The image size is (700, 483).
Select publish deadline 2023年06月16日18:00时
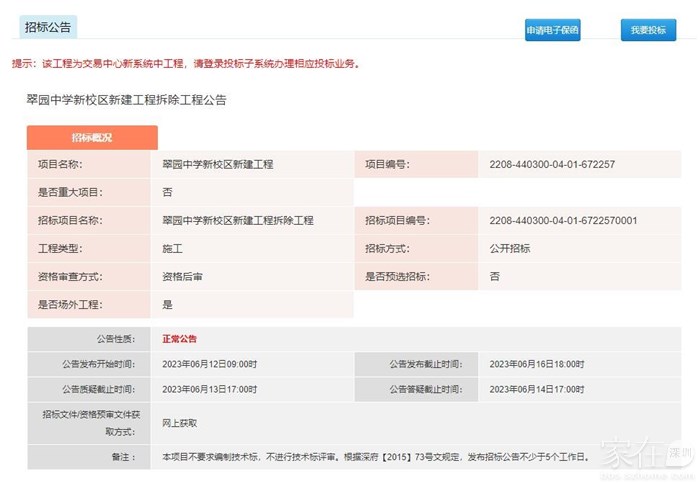[537, 364]
